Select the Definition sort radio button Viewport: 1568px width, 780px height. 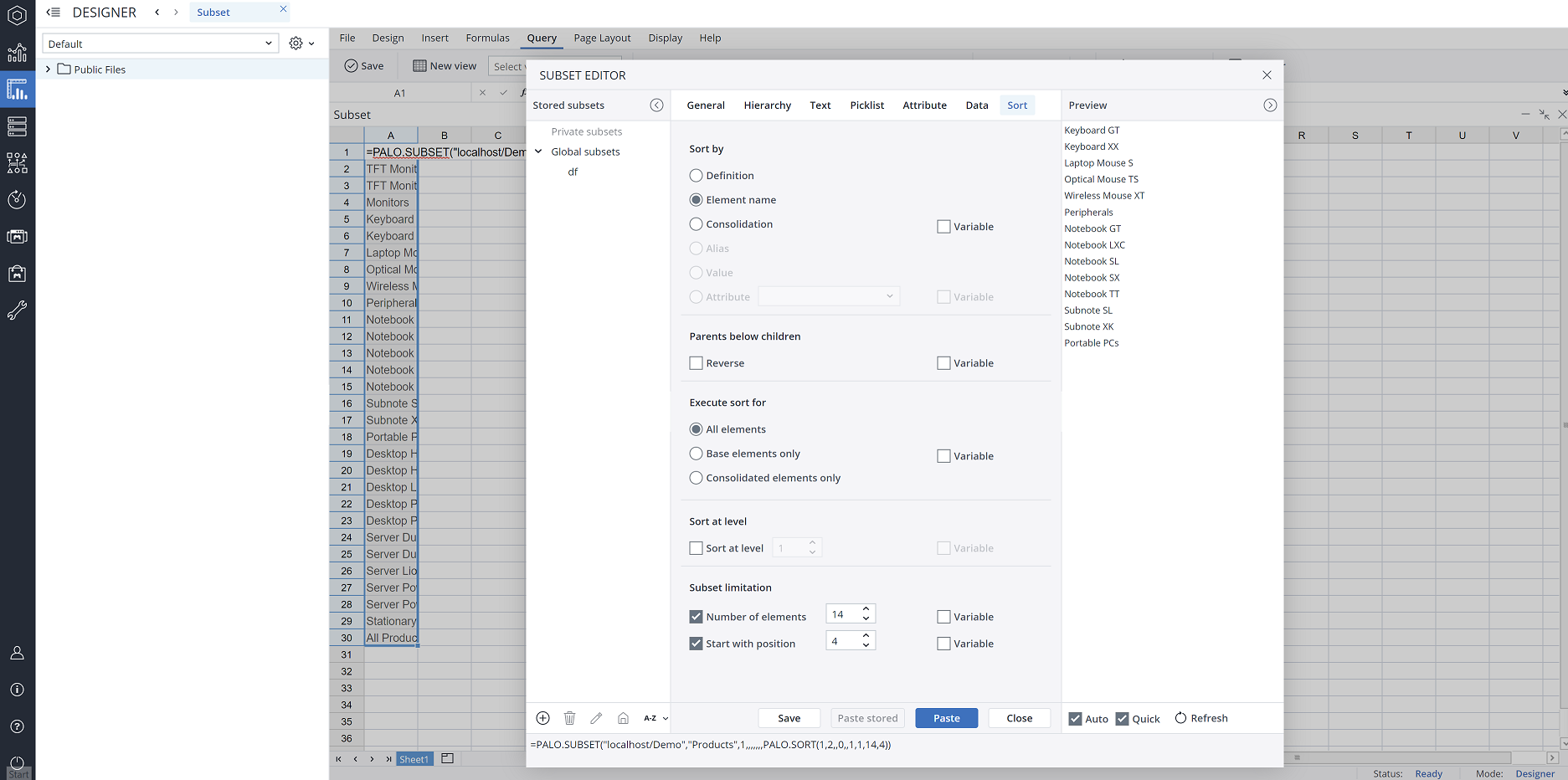coord(696,175)
